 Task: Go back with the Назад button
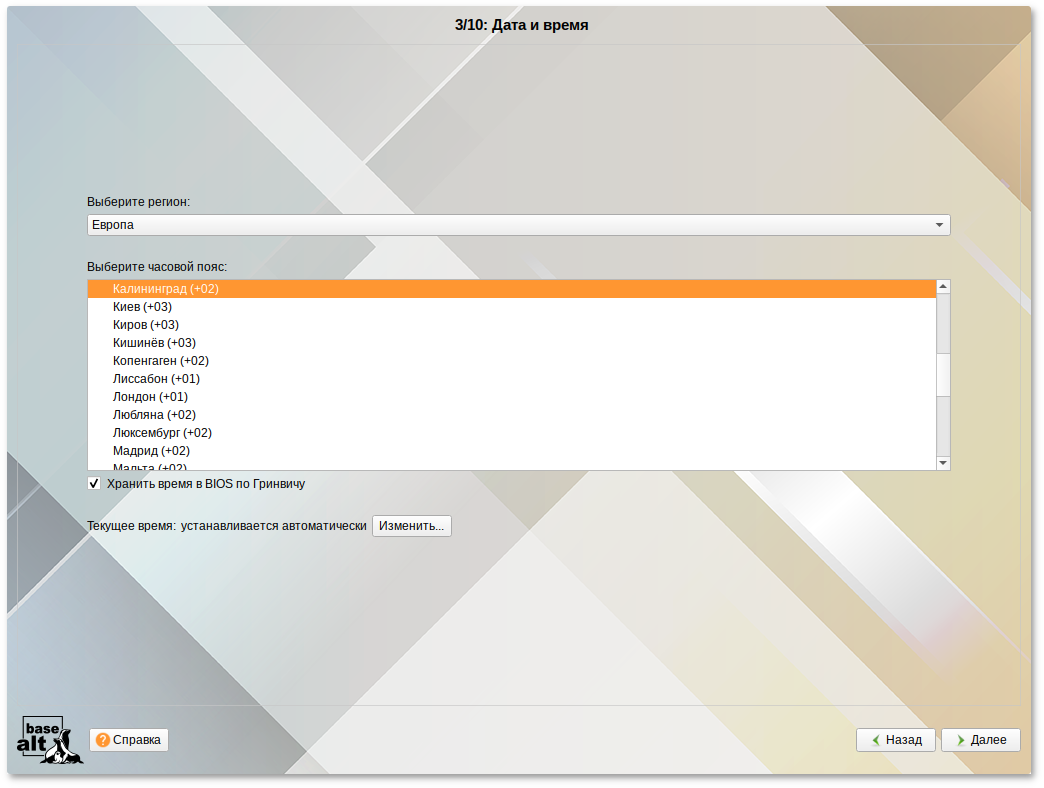coord(895,740)
